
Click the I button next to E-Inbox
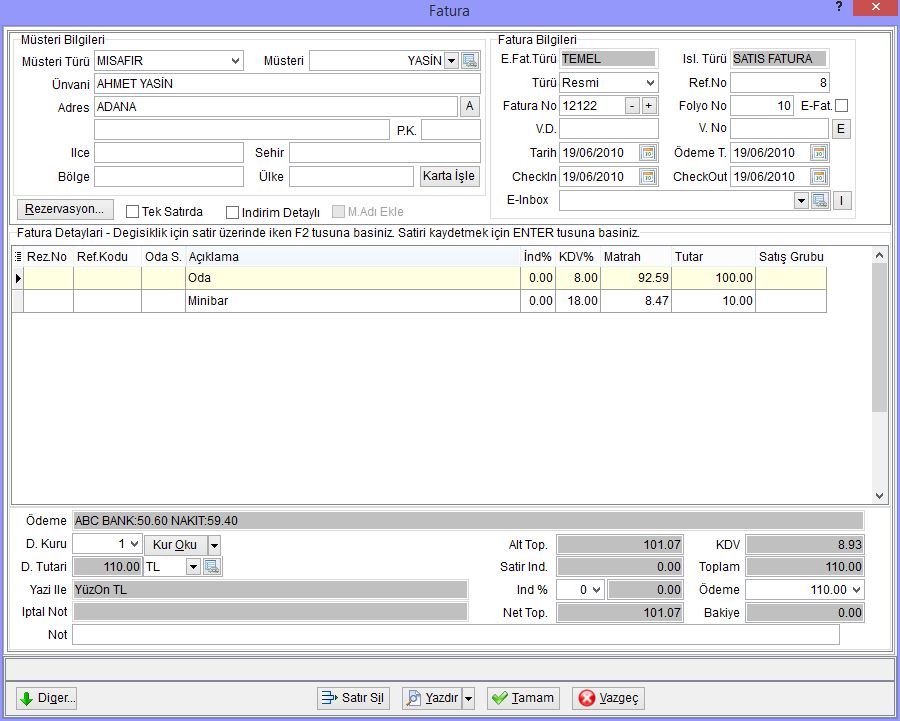(x=842, y=201)
